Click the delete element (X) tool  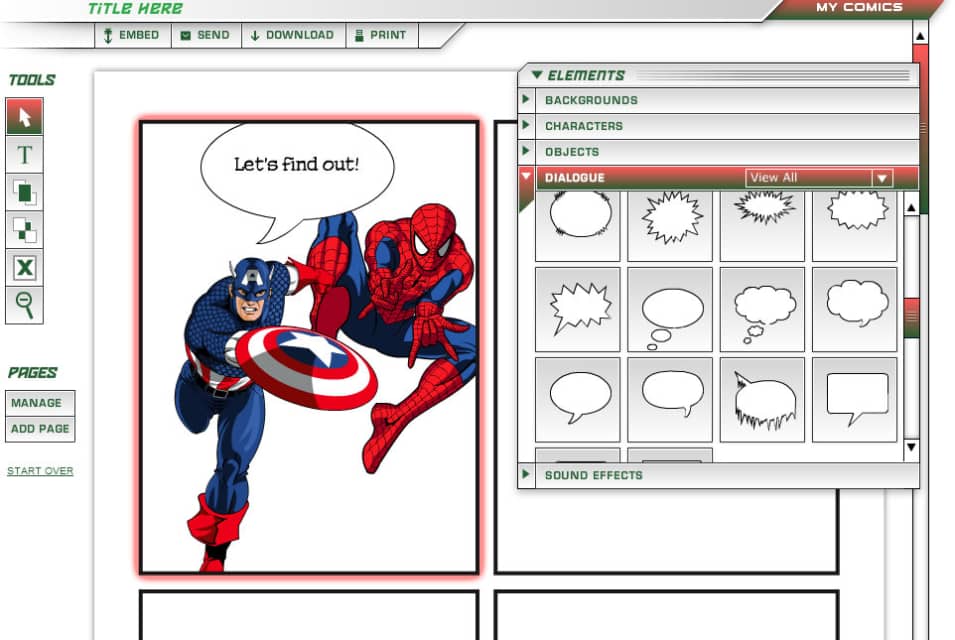24,268
